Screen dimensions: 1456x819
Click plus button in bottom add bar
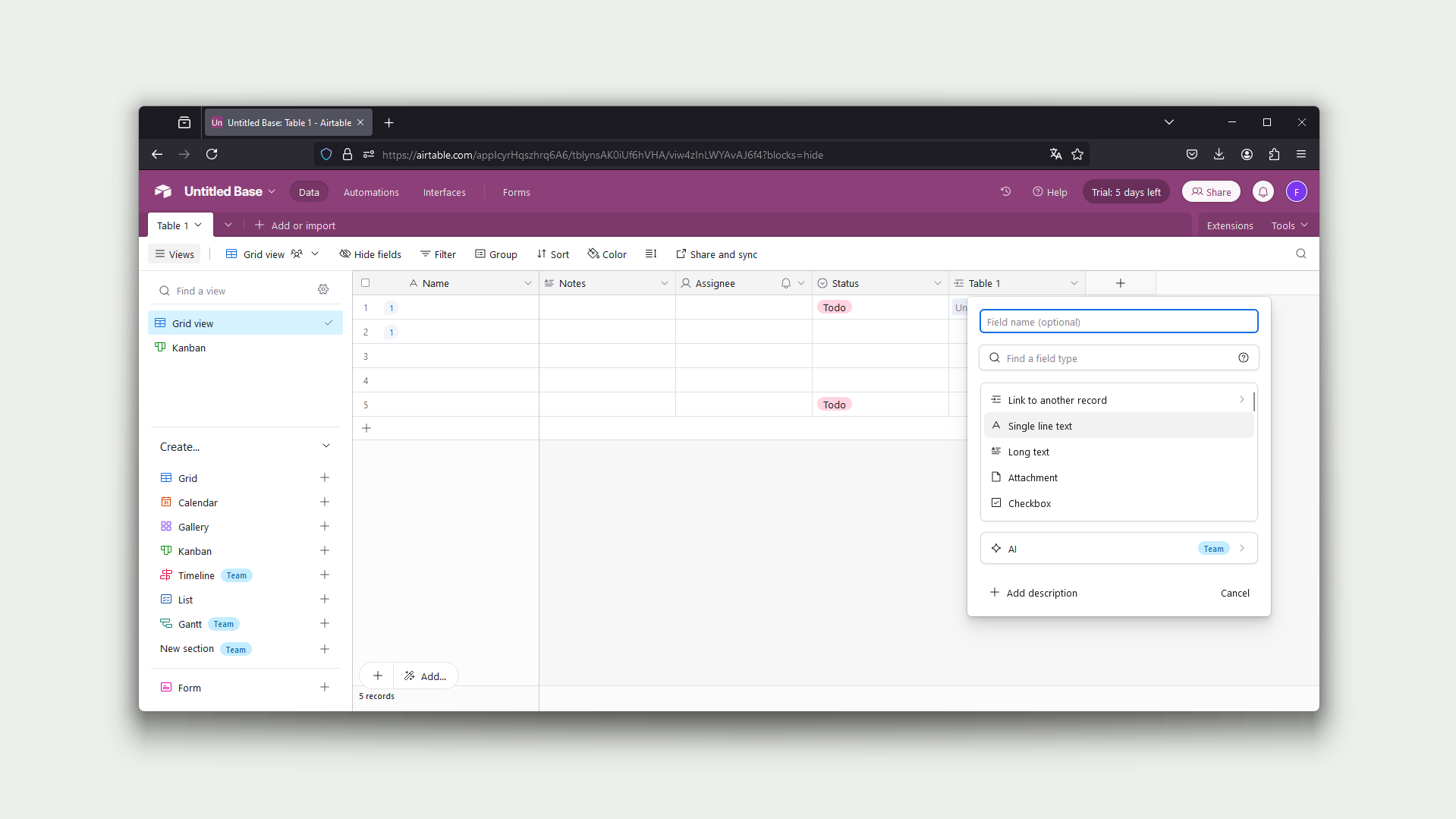[x=378, y=676]
